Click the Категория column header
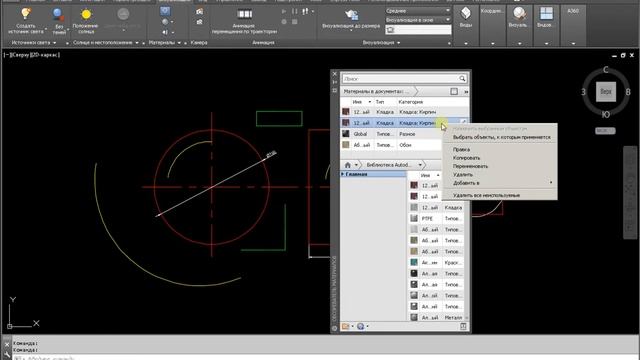Screen dimensions: 640x360 (x=411, y=102)
